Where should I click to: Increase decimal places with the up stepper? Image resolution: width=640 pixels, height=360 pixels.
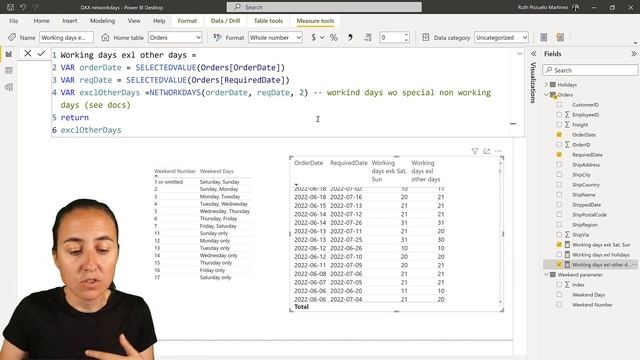[406, 35]
